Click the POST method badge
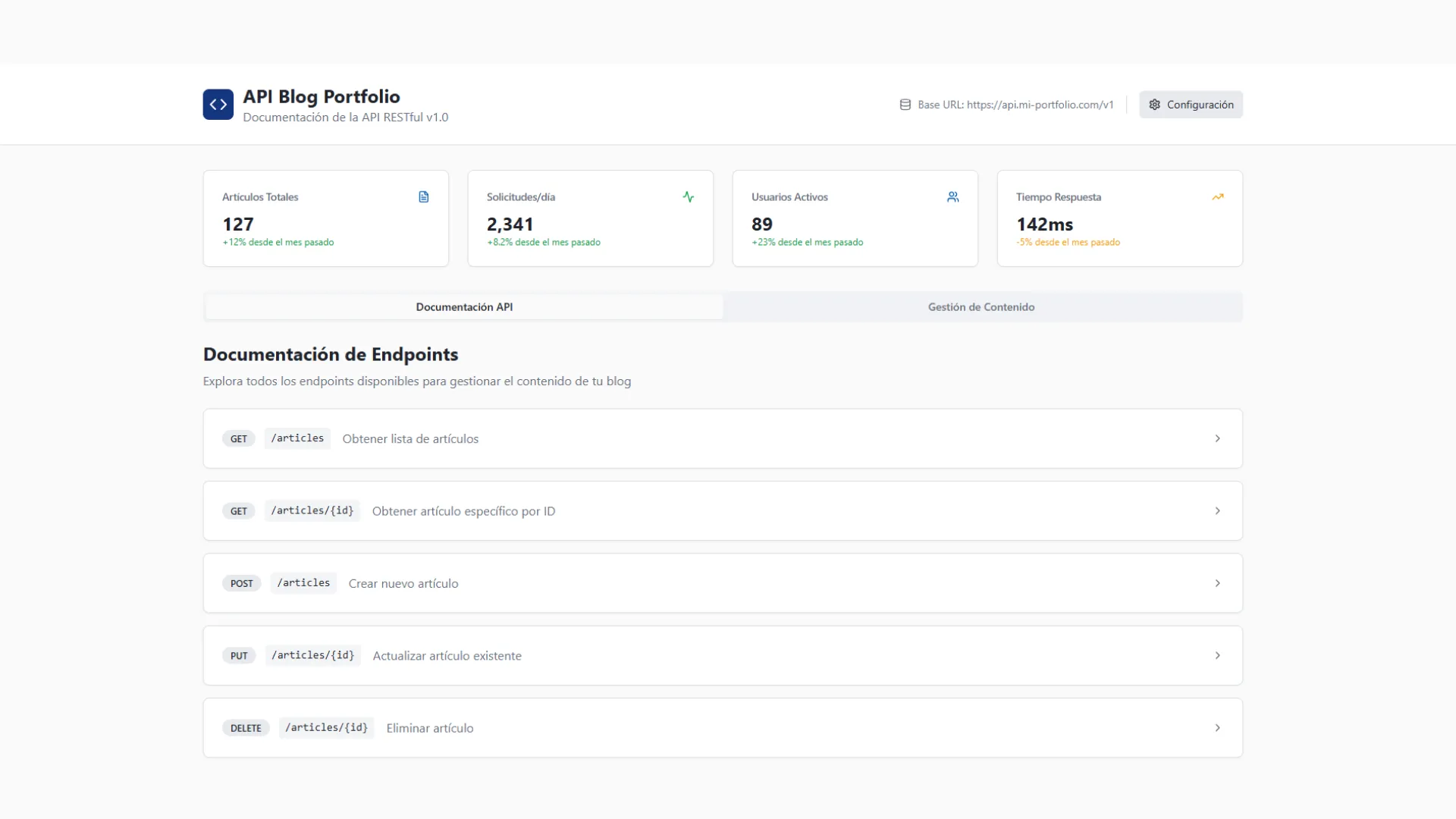 coord(241,583)
